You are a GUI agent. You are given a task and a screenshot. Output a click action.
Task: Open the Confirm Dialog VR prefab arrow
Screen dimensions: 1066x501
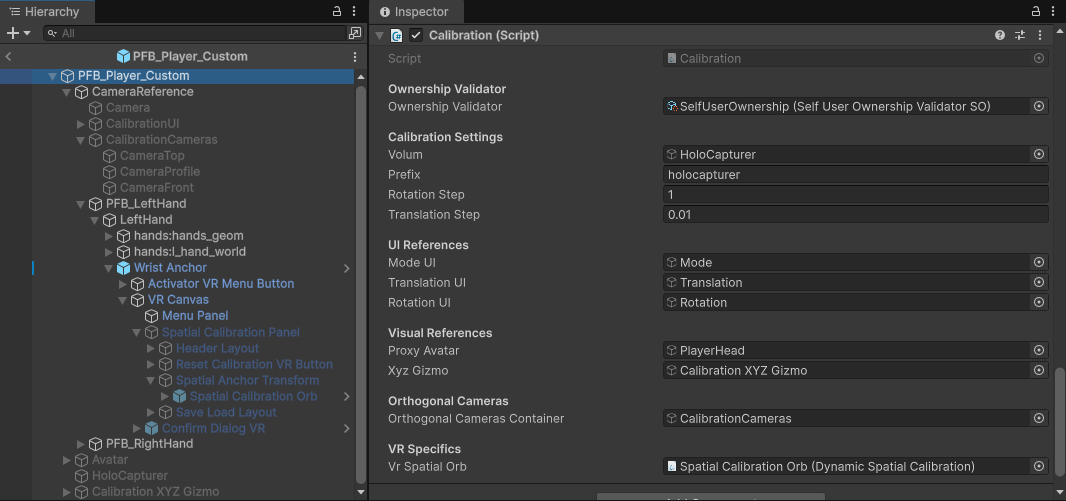(x=347, y=428)
